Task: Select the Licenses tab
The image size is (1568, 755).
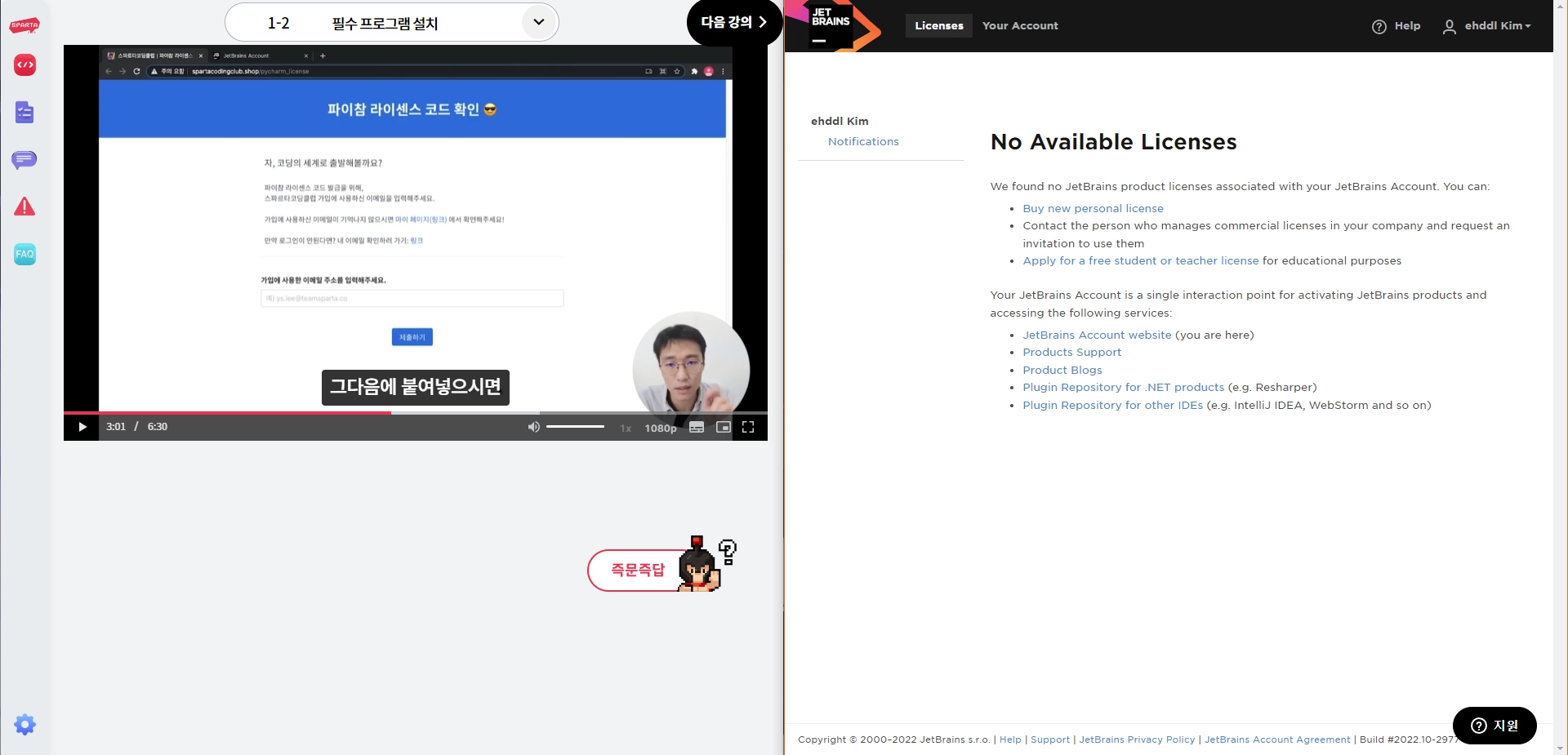Action: 939,25
